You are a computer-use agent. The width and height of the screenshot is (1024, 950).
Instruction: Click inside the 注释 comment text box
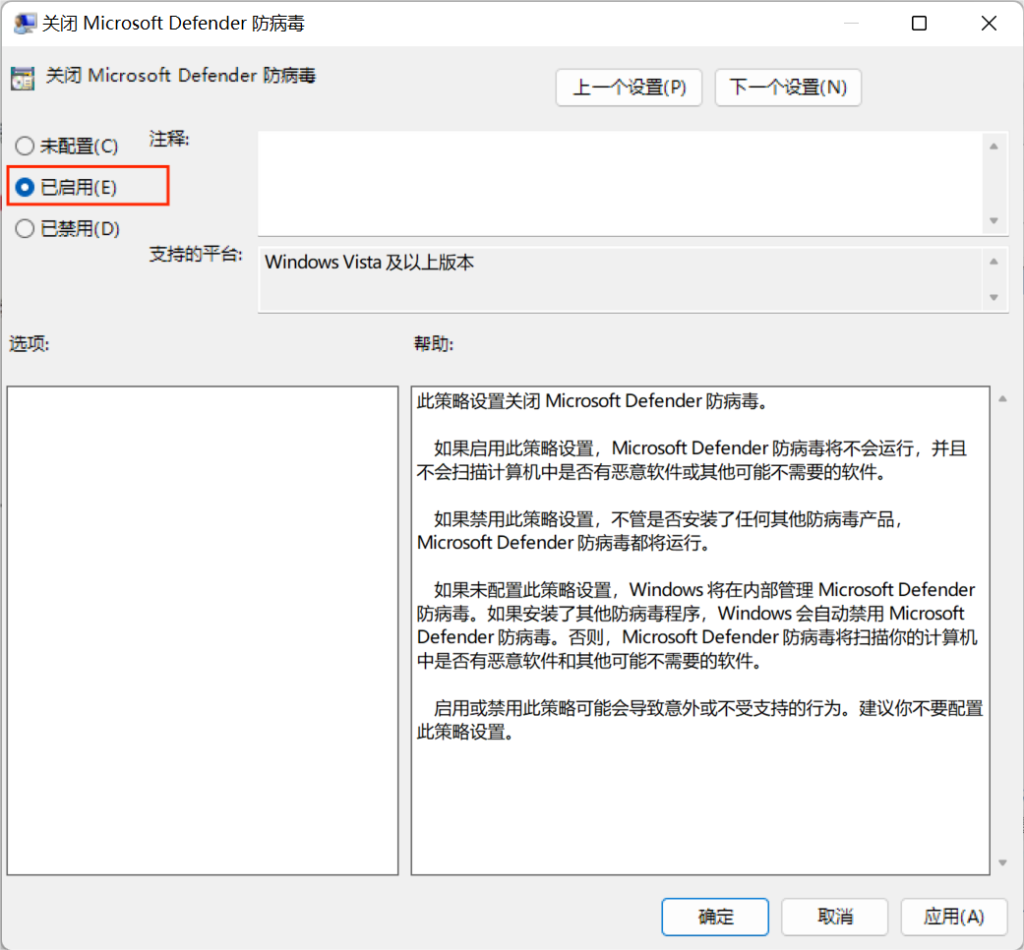pyautogui.click(x=620, y=183)
